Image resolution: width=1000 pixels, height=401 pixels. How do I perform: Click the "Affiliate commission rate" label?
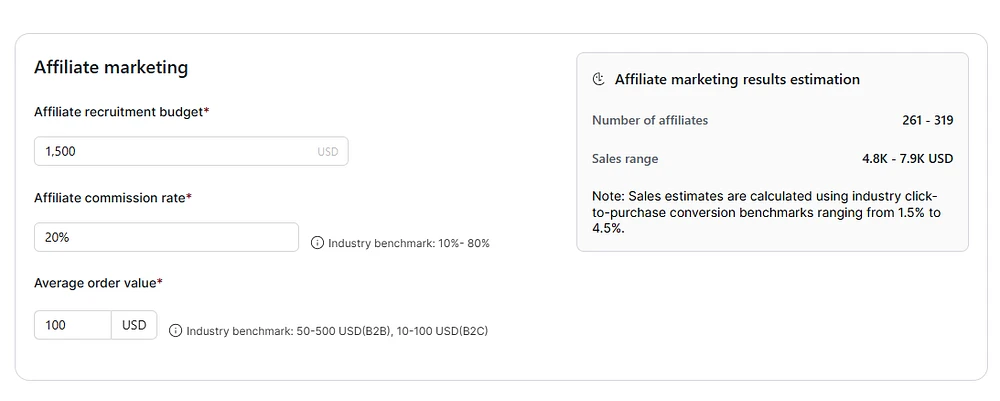(113, 198)
